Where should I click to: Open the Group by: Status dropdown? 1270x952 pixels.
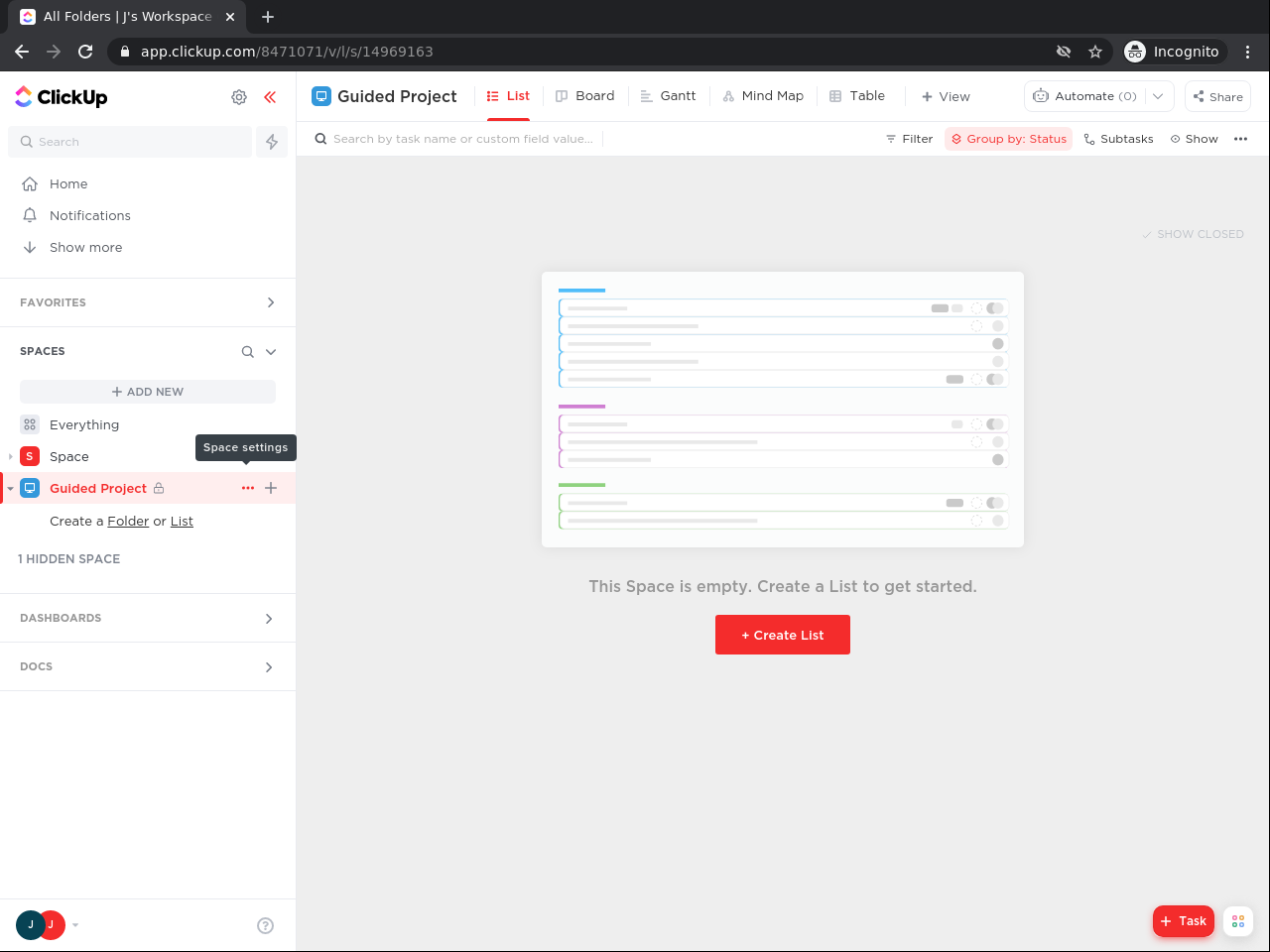click(1008, 139)
